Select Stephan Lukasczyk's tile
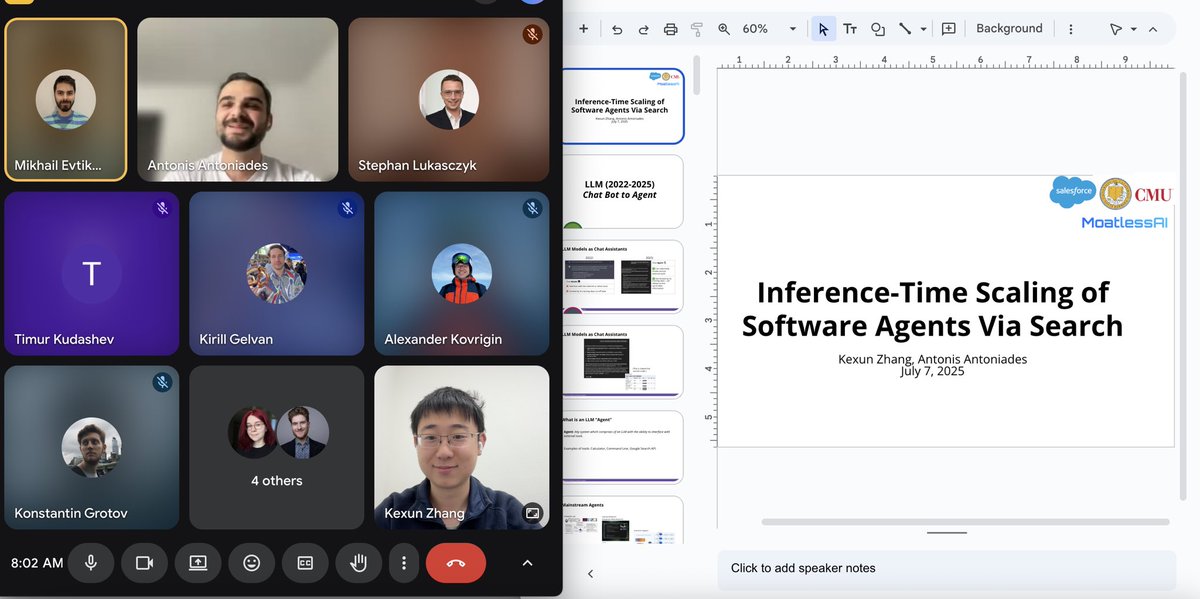1200x599 pixels. pyautogui.click(x=448, y=100)
